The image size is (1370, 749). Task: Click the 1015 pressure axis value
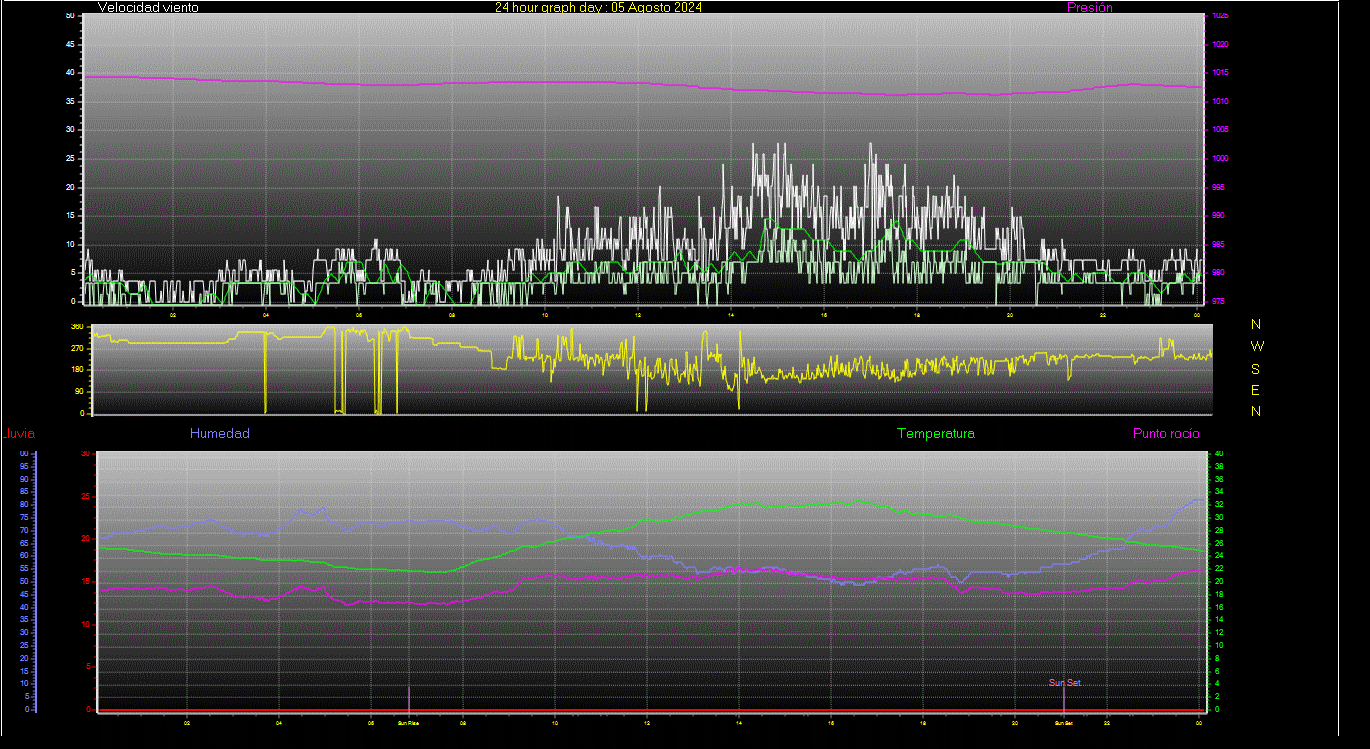pos(1220,73)
